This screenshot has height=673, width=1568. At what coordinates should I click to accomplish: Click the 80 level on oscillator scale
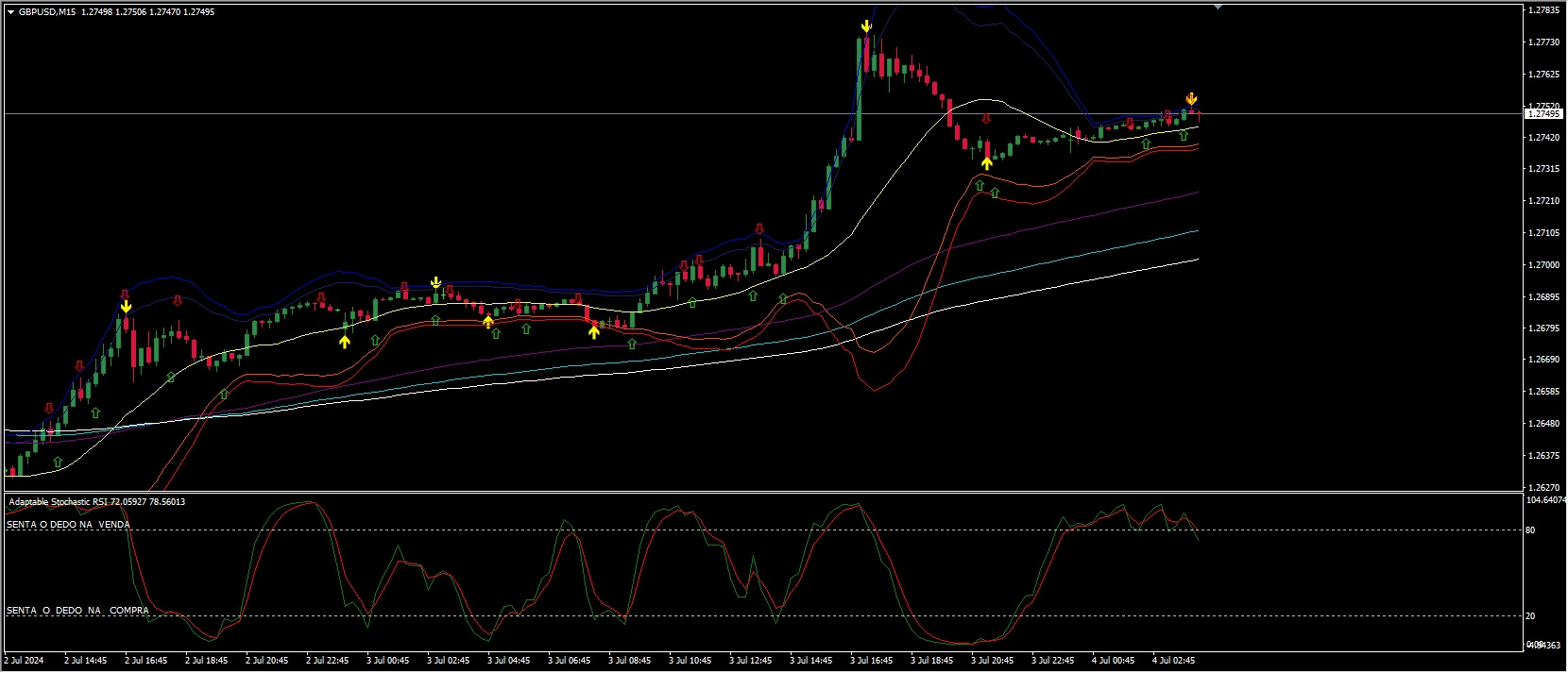(x=1531, y=530)
